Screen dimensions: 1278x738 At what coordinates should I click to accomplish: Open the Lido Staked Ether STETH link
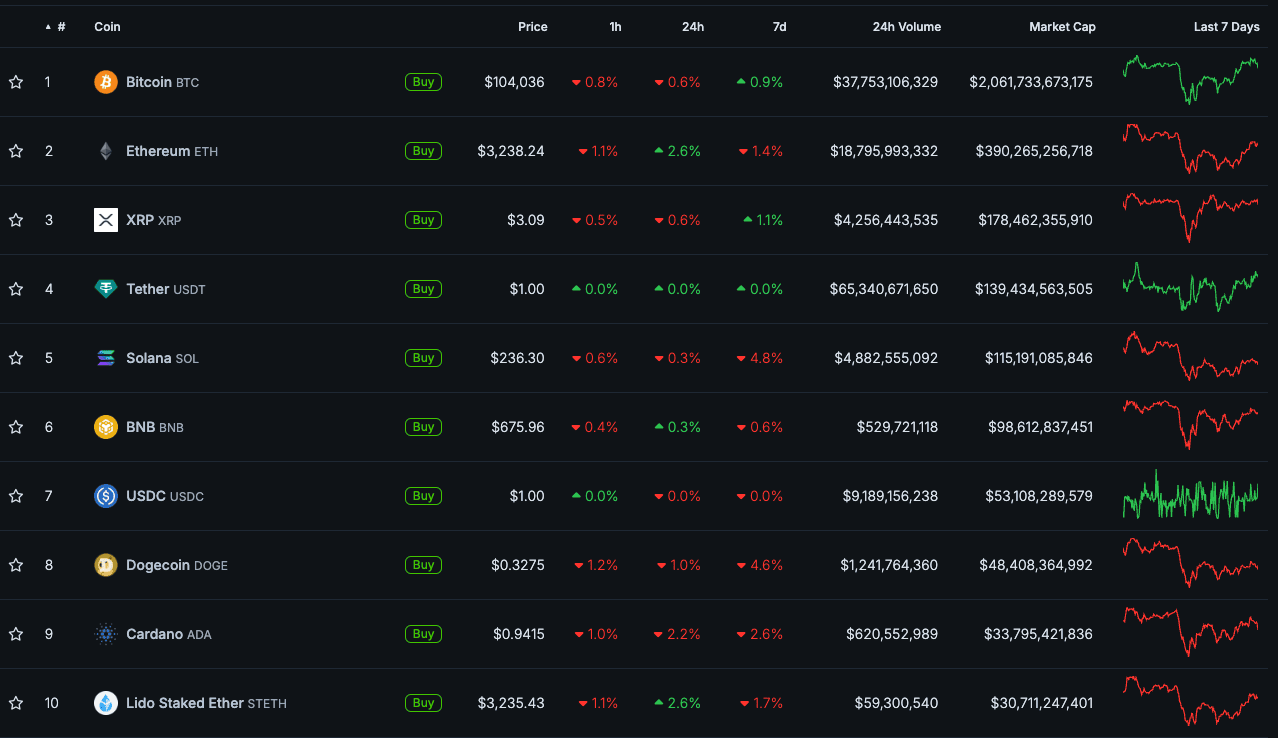[x=206, y=703]
